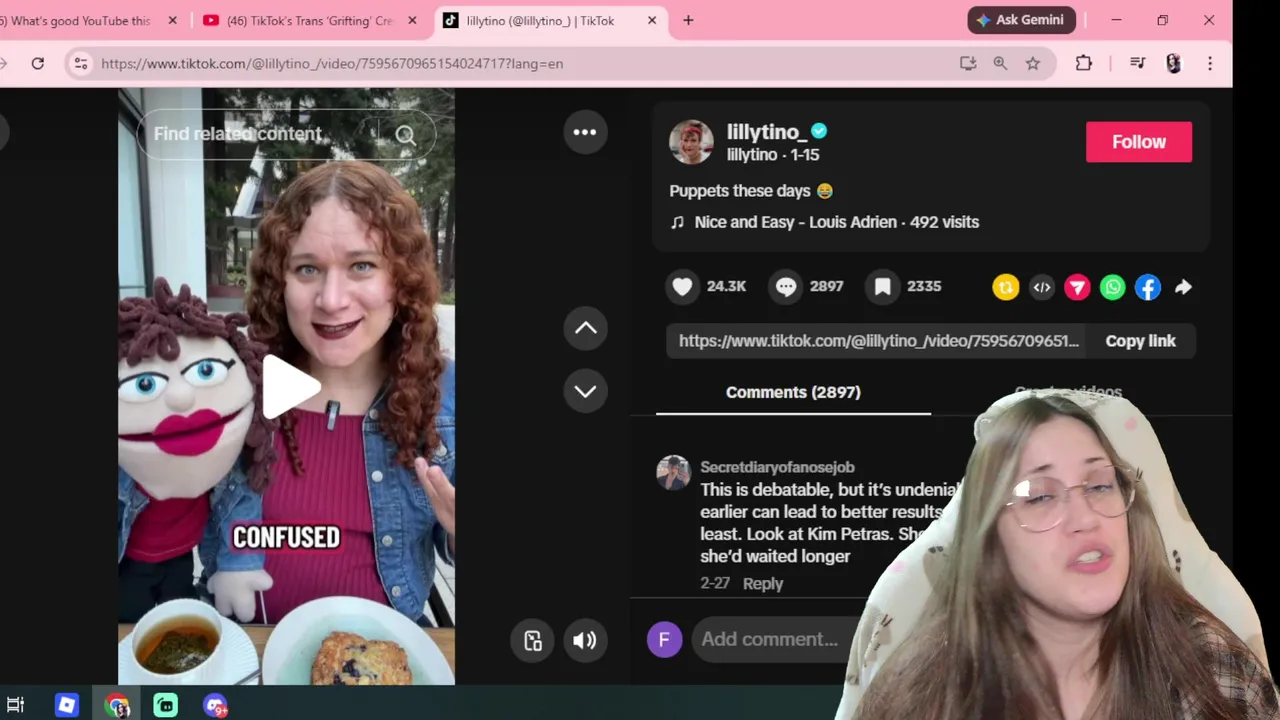
Task: Click the Copy link button
Action: coord(1140,341)
